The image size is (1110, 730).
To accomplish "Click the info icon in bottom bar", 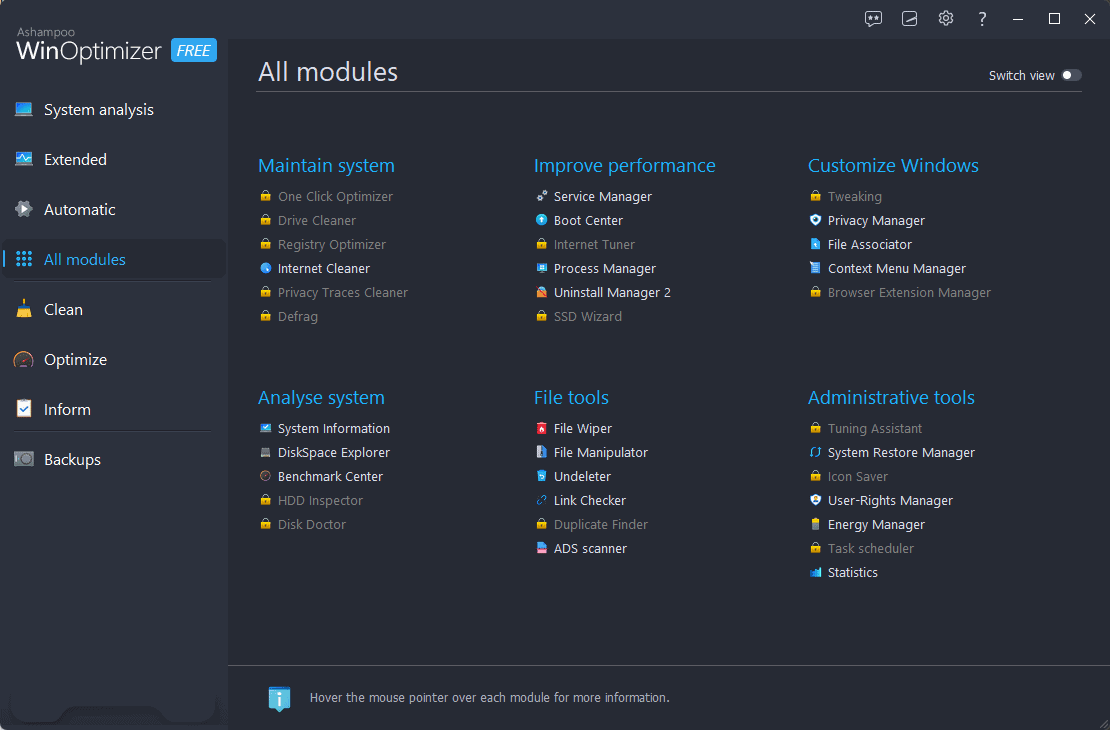I will [280, 698].
